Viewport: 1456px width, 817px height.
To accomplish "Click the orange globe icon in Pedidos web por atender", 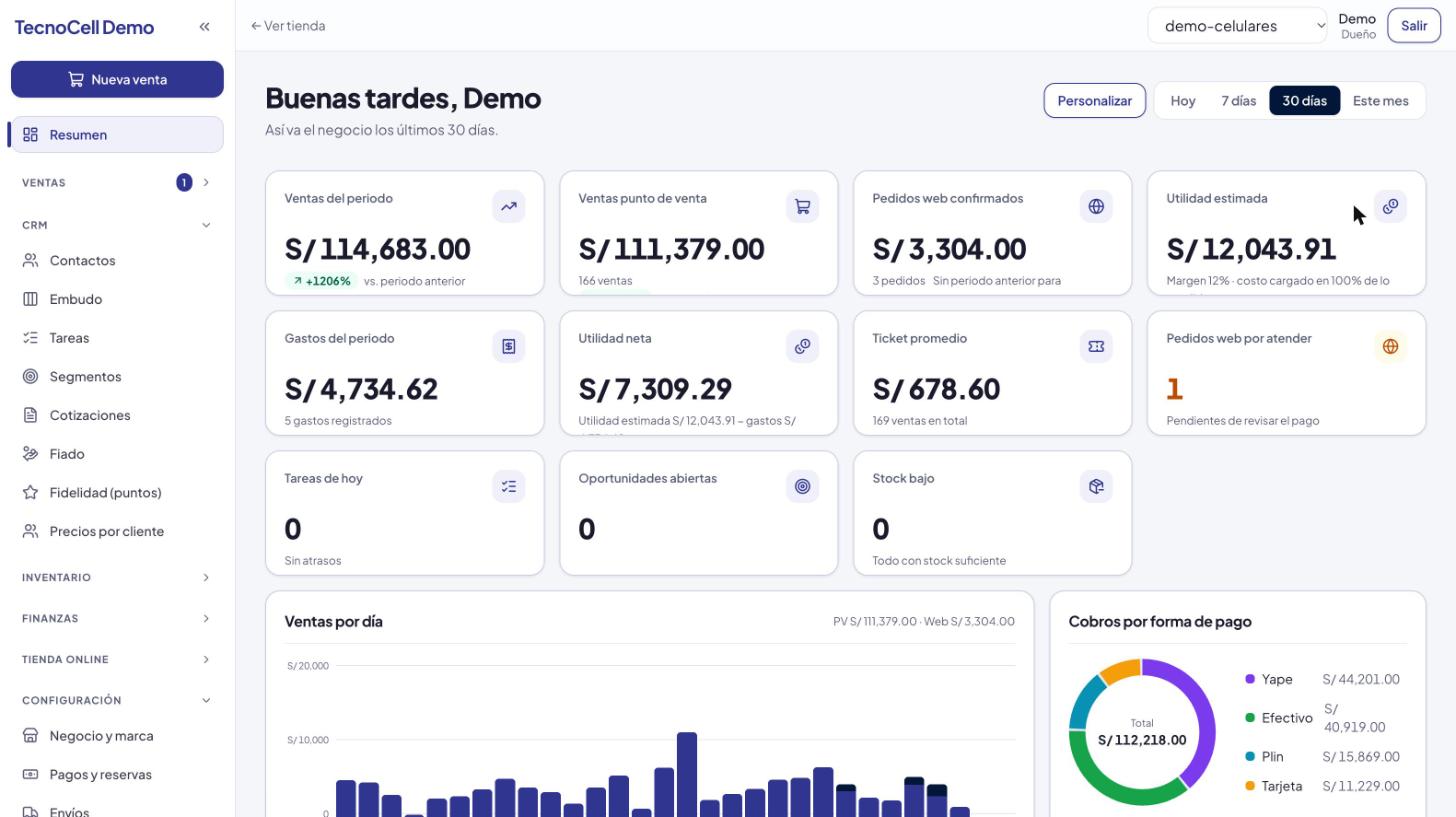I will coord(1390,346).
